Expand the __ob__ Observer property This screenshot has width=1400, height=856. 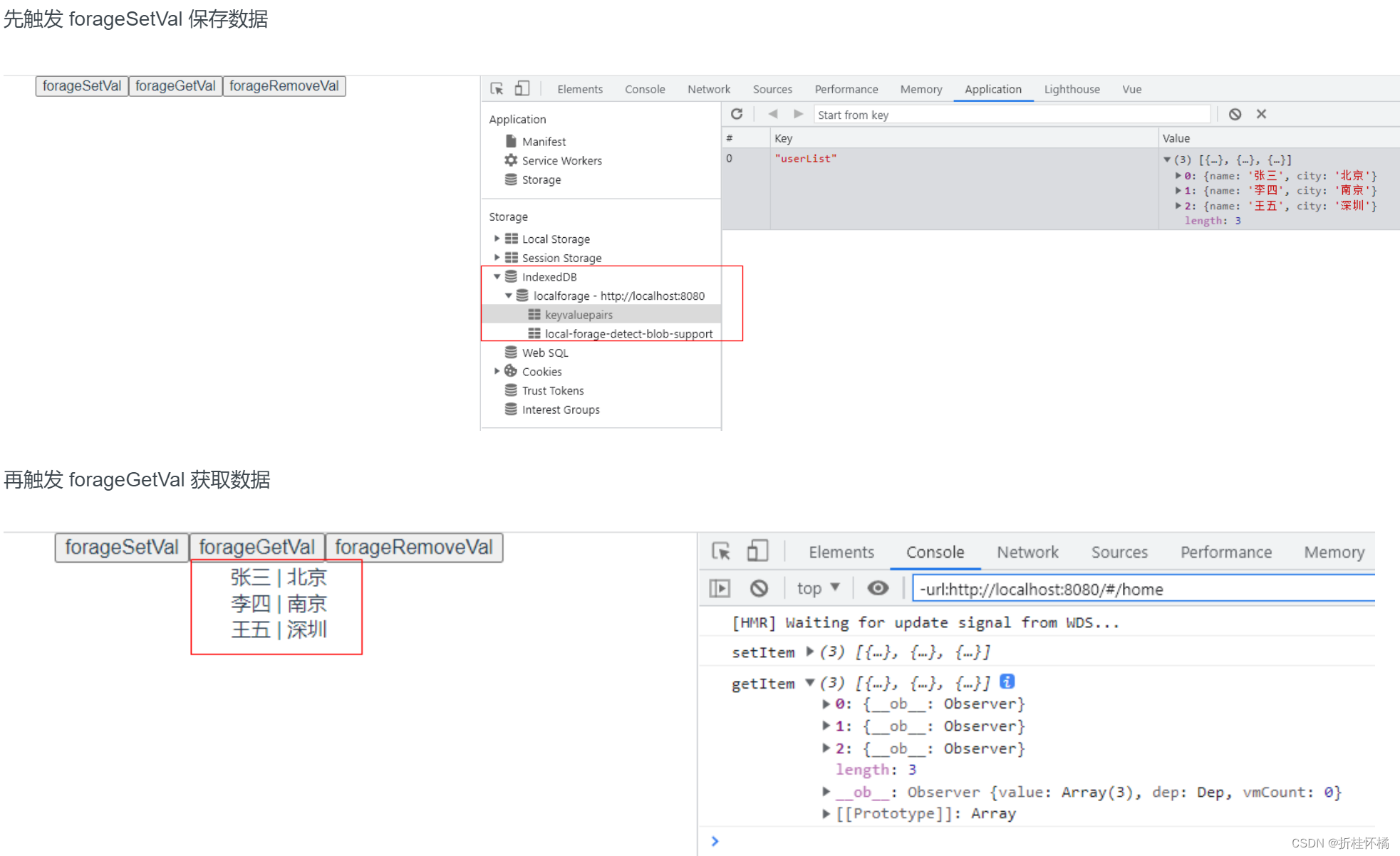pos(826,791)
